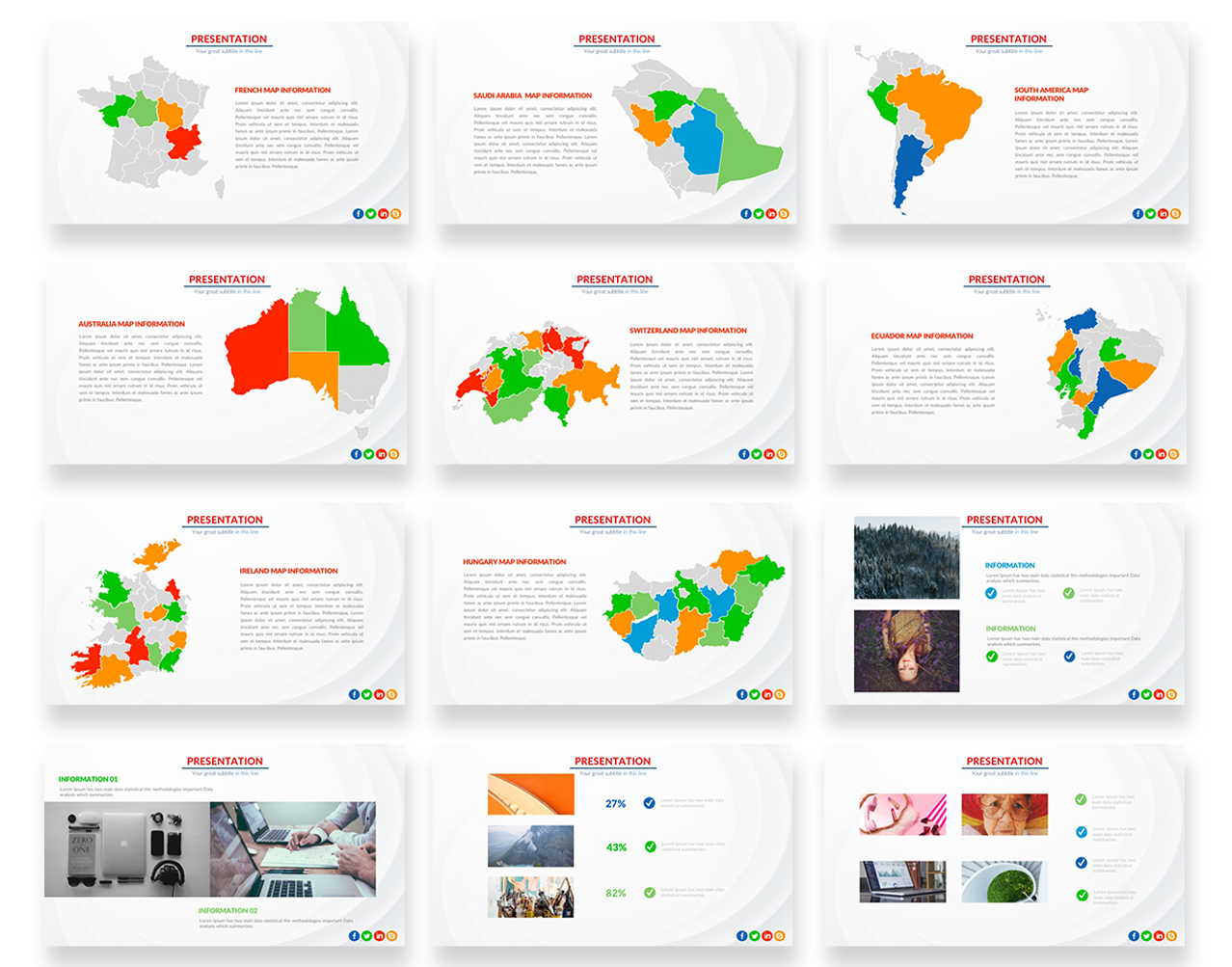Image resolution: width=1232 pixels, height=967 pixels.
Task: Open the orange photo beside 27%
Action: (531, 794)
